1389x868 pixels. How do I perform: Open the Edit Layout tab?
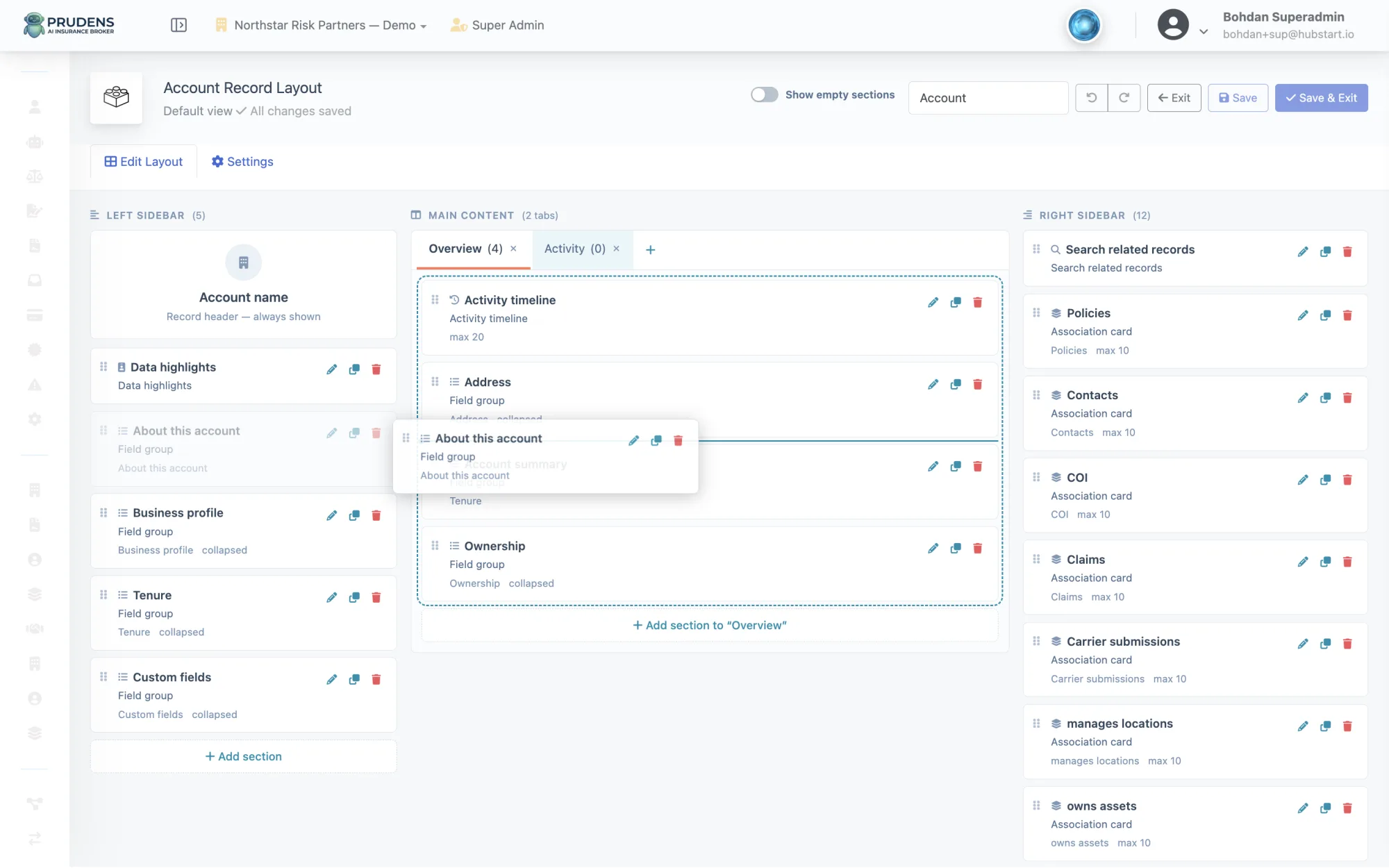[144, 161]
